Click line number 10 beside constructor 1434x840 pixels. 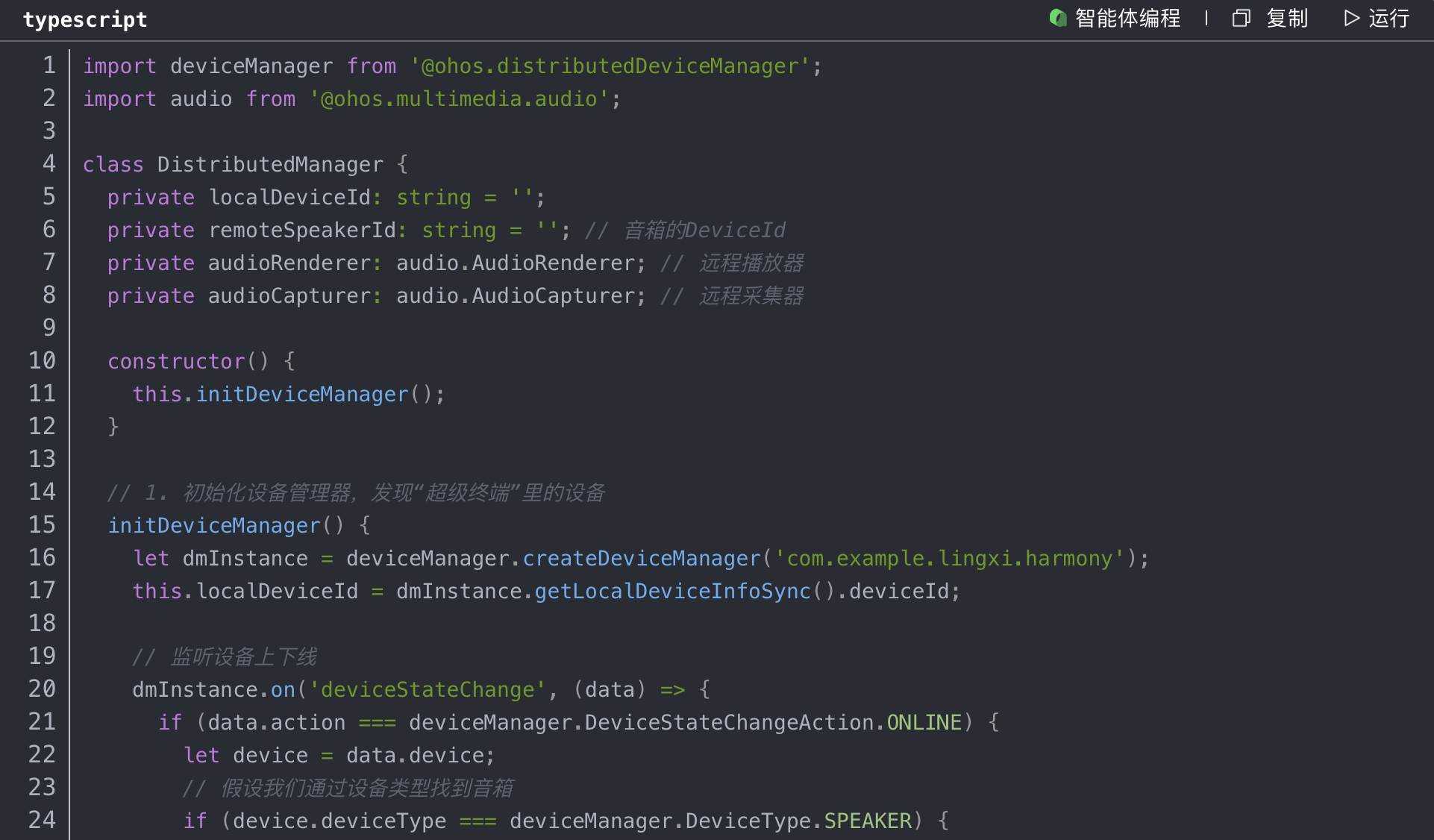pyautogui.click(x=43, y=361)
